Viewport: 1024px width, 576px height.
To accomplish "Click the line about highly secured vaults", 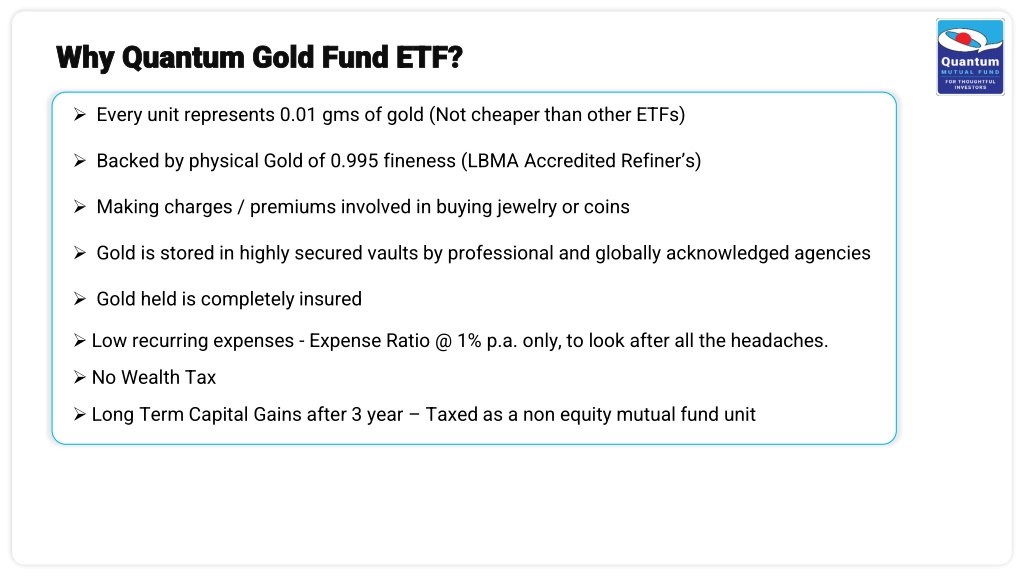I will pos(483,253).
